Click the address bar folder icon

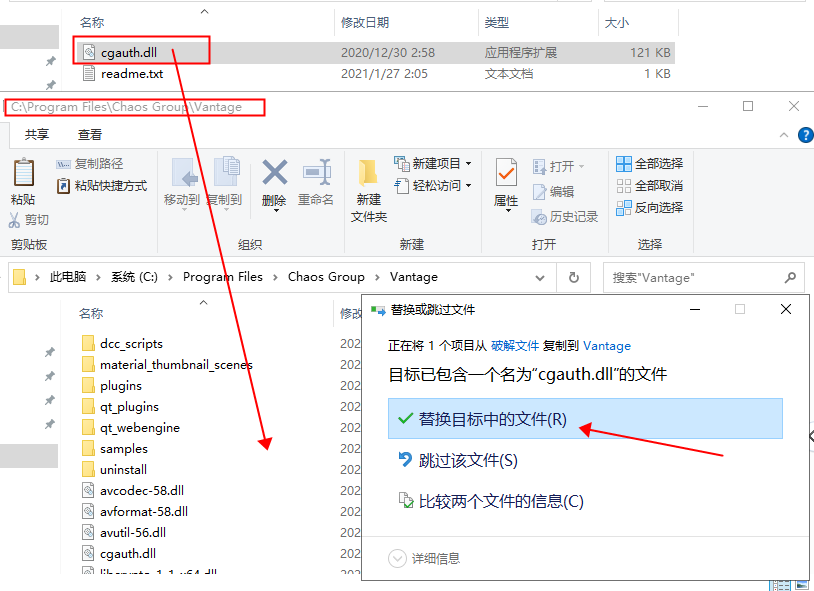click(19, 277)
